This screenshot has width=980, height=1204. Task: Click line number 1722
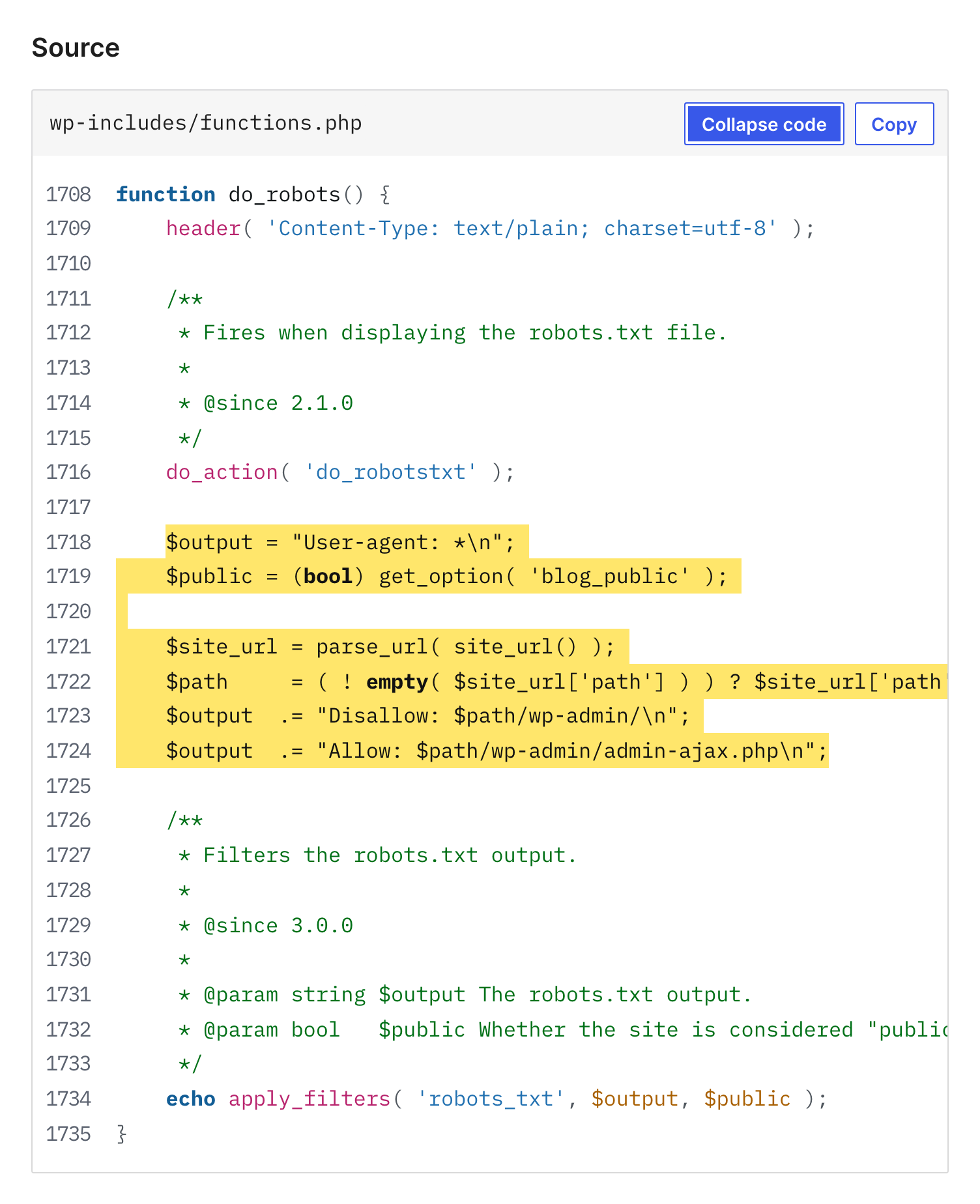[x=68, y=681]
